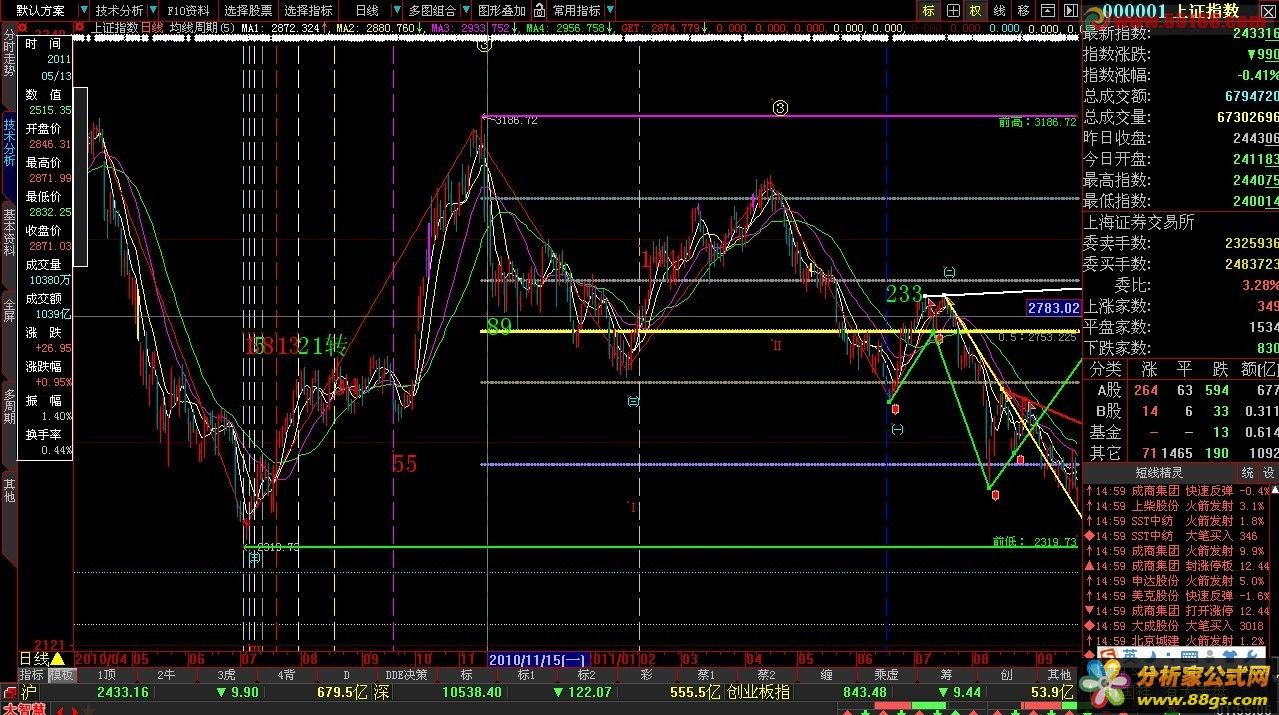Click the 2783.02 price tag on chart
This screenshot has height=715, width=1279.
[x=1053, y=308]
